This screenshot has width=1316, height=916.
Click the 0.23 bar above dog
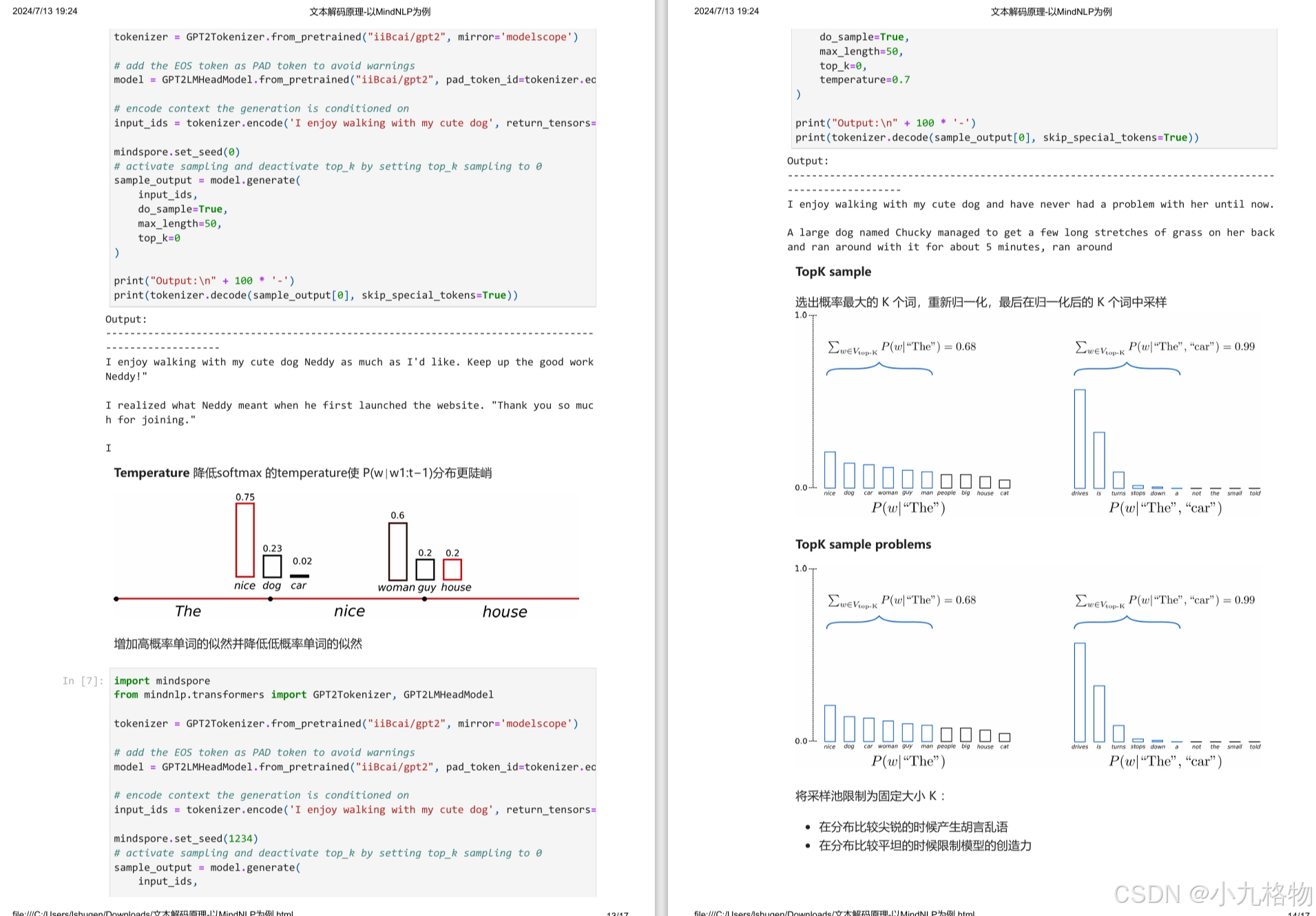tap(272, 566)
